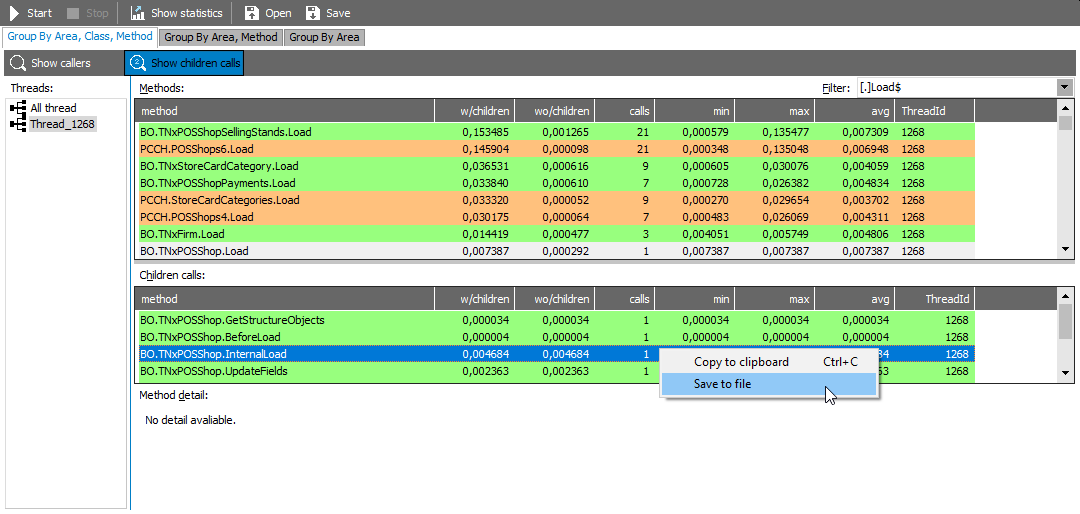Select Thread_1268 in the threads list
This screenshot has height=514, width=1080.
(62, 124)
